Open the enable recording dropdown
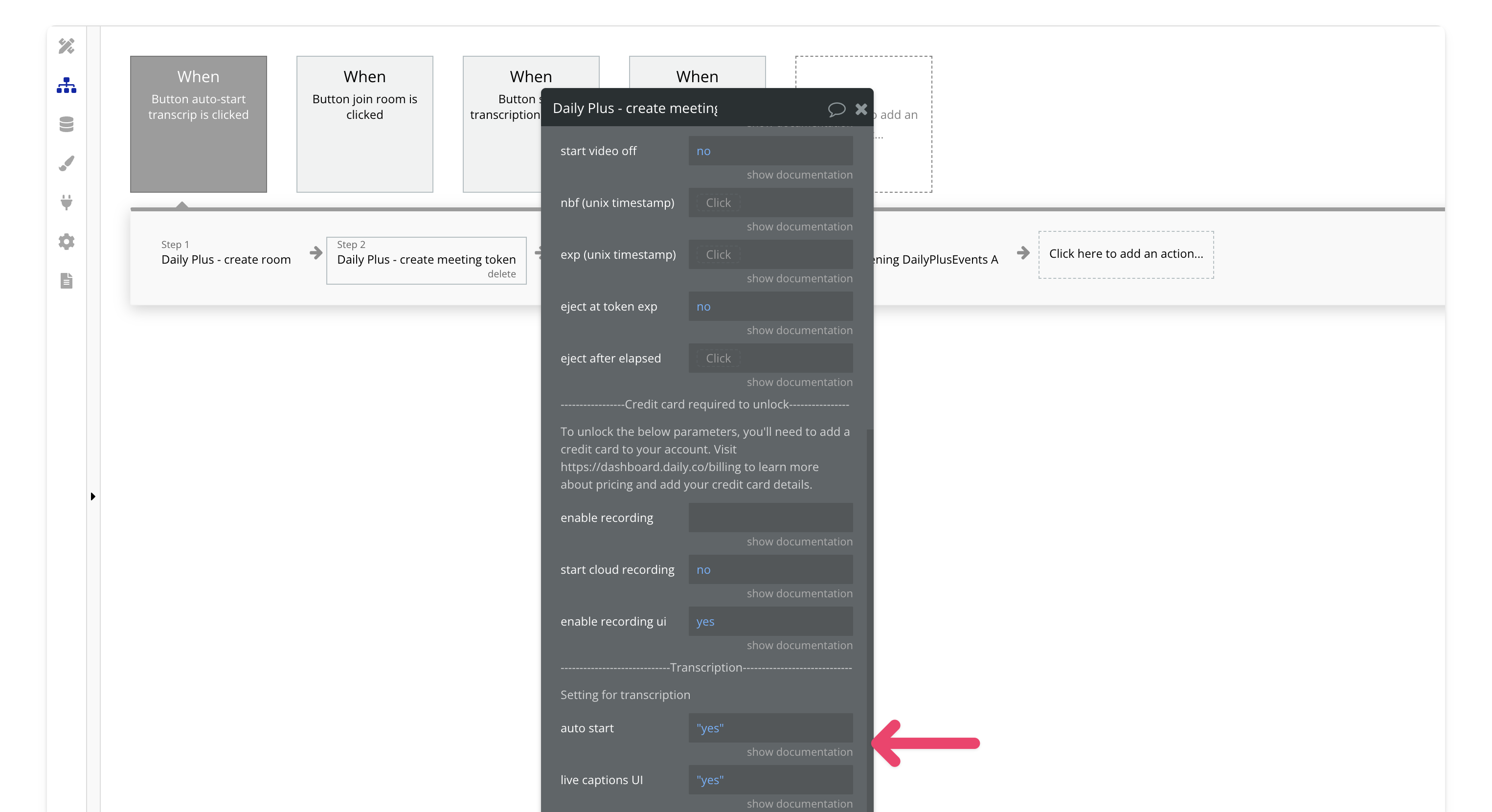Image resolution: width=1492 pixels, height=812 pixels. [x=770, y=518]
